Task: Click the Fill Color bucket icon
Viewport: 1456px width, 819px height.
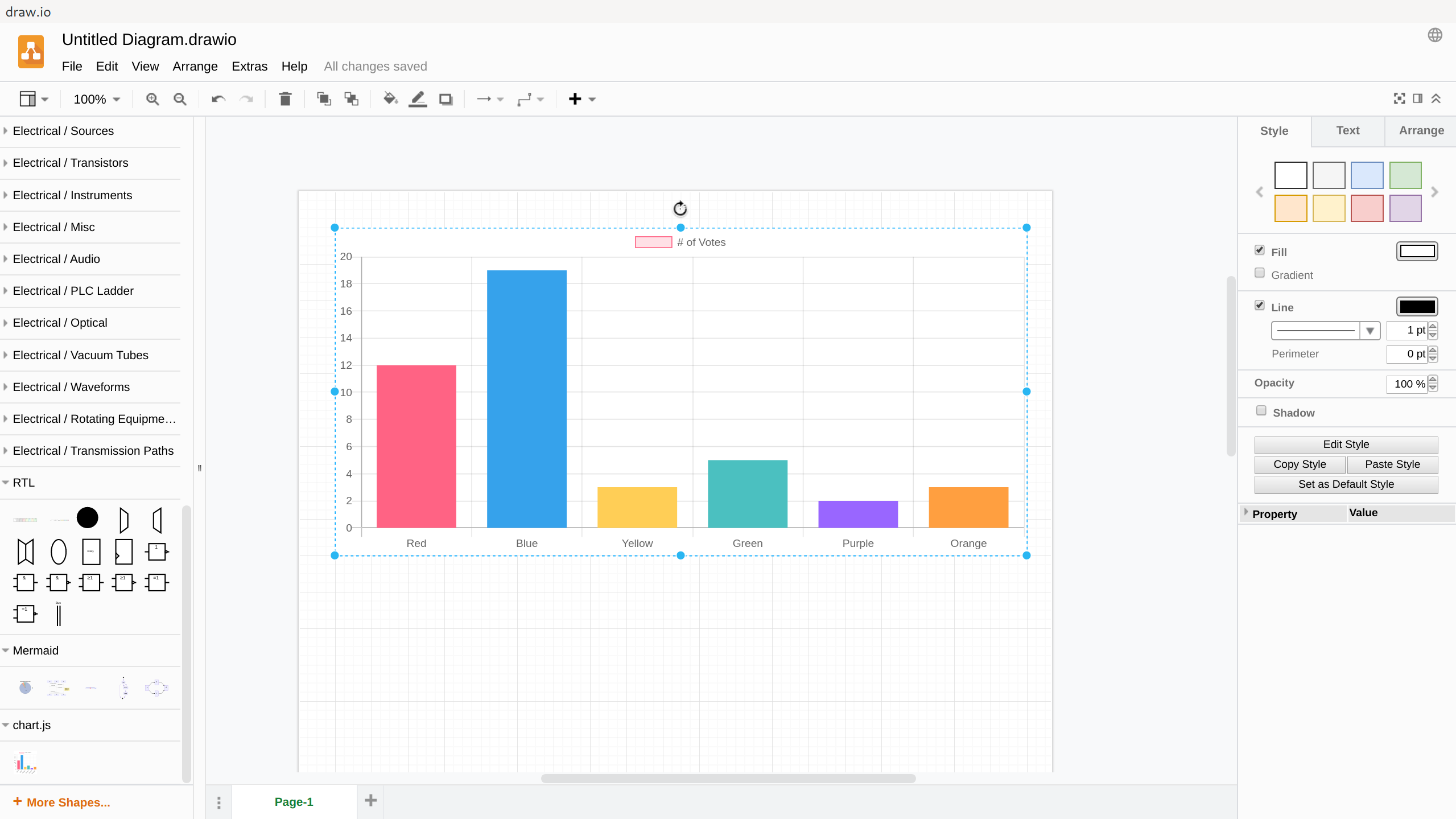Action: 390,99
